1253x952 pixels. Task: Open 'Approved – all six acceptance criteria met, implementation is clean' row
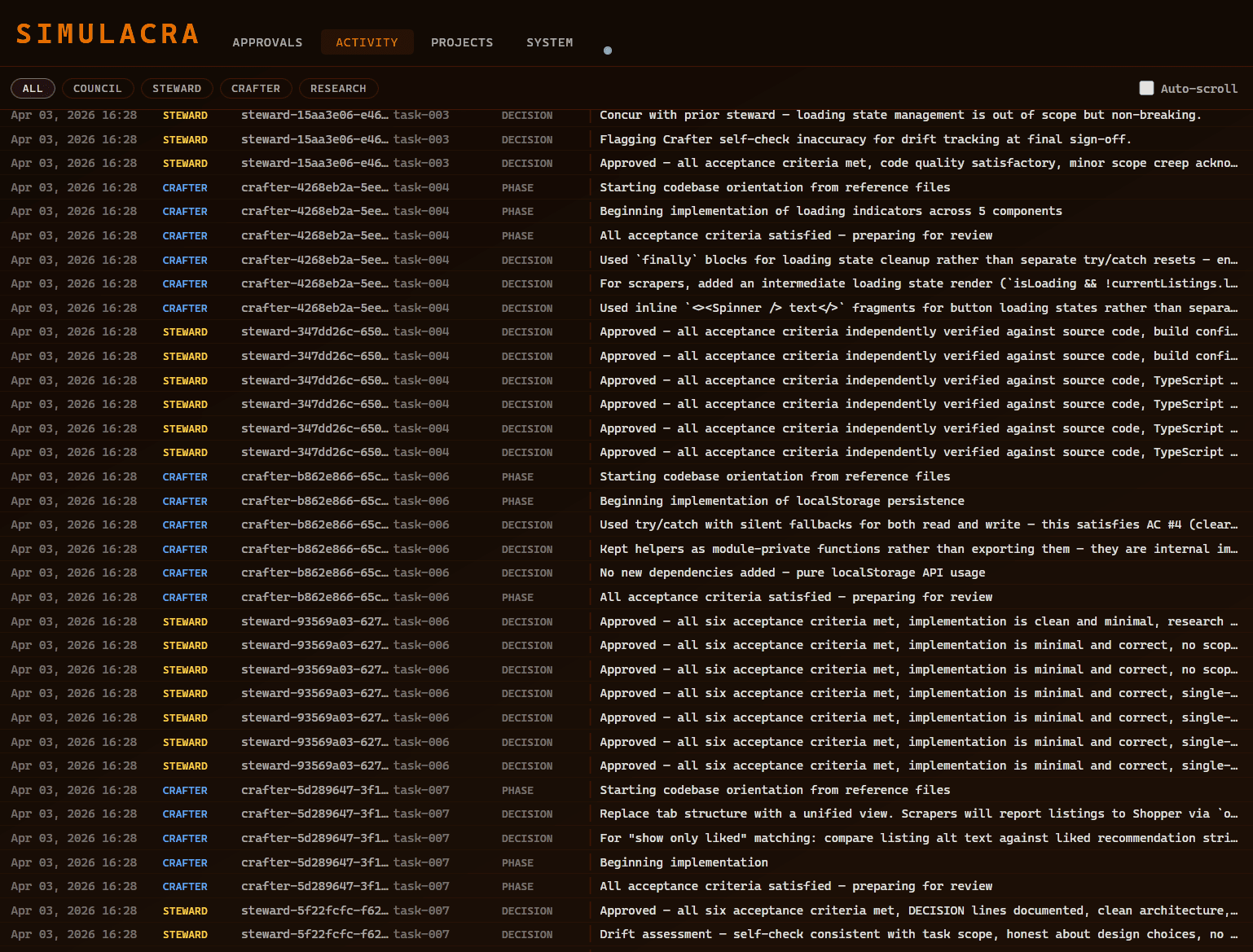(626, 621)
